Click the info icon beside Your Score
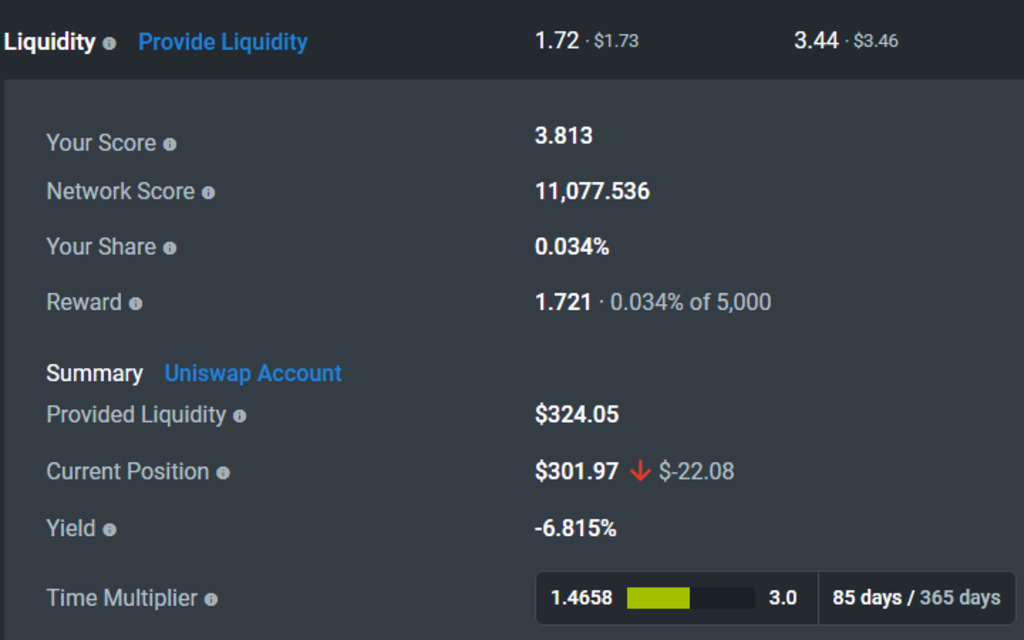Screen dimensions: 1024x640 point(170,144)
